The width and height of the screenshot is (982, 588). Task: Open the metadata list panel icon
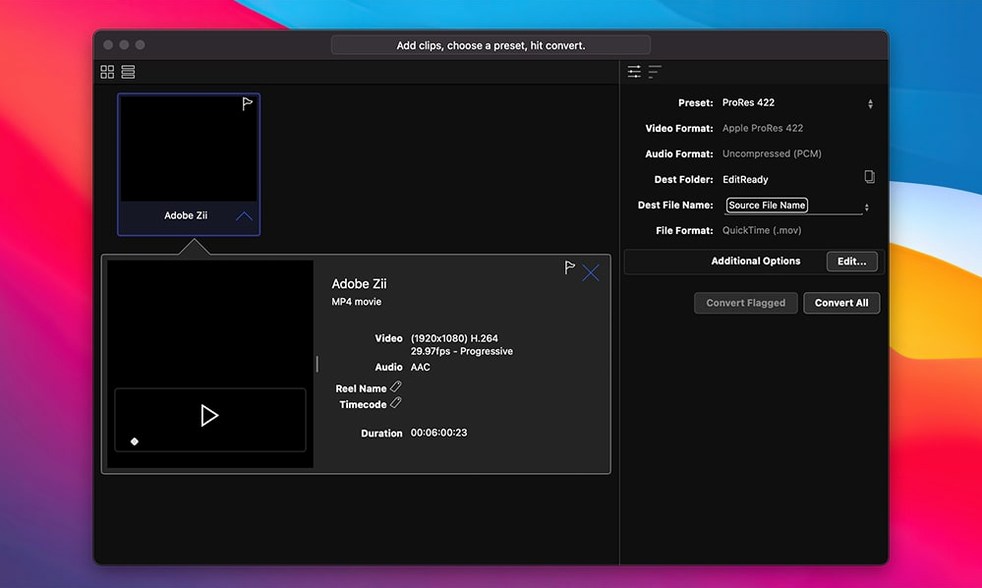coord(655,71)
